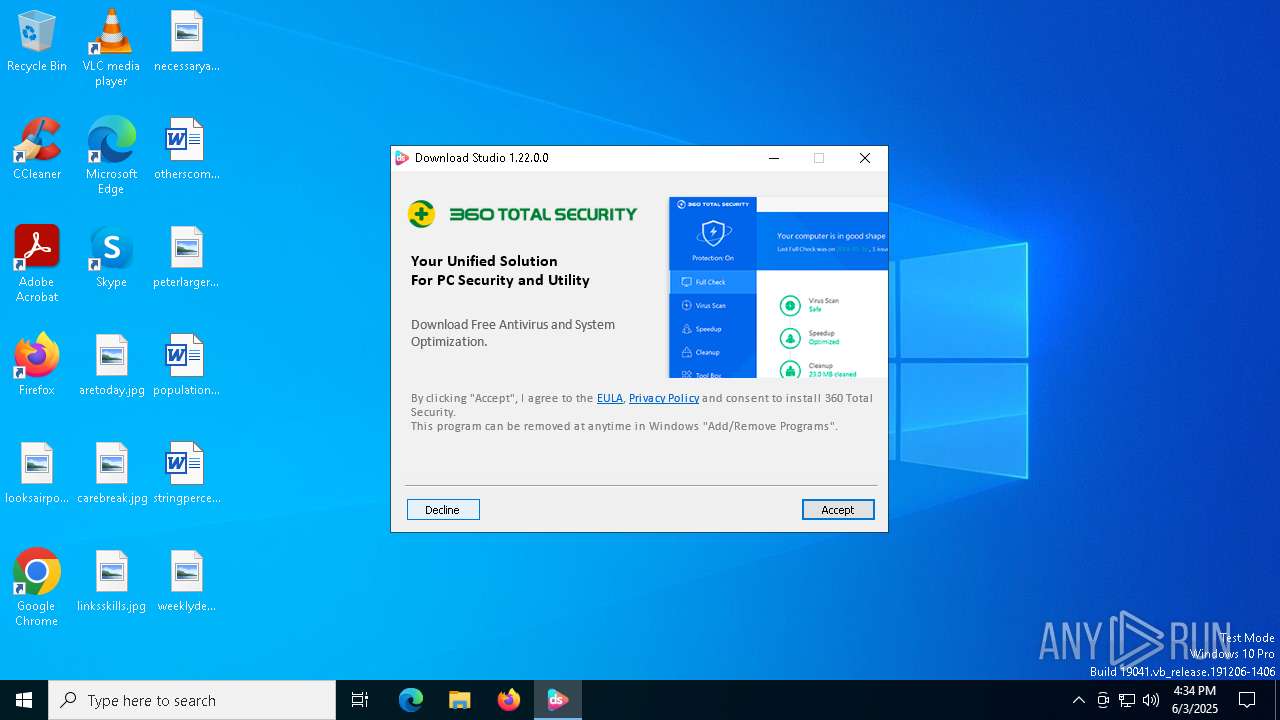The height and width of the screenshot is (720, 1280).
Task: Open the Windows Start menu
Action: 24,700
